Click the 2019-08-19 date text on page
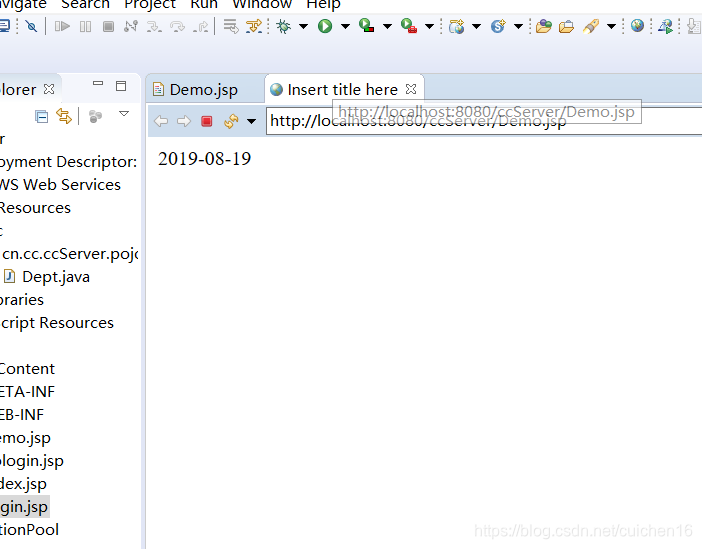The width and height of the screenshot is (702, 549). tap(205, 159)
